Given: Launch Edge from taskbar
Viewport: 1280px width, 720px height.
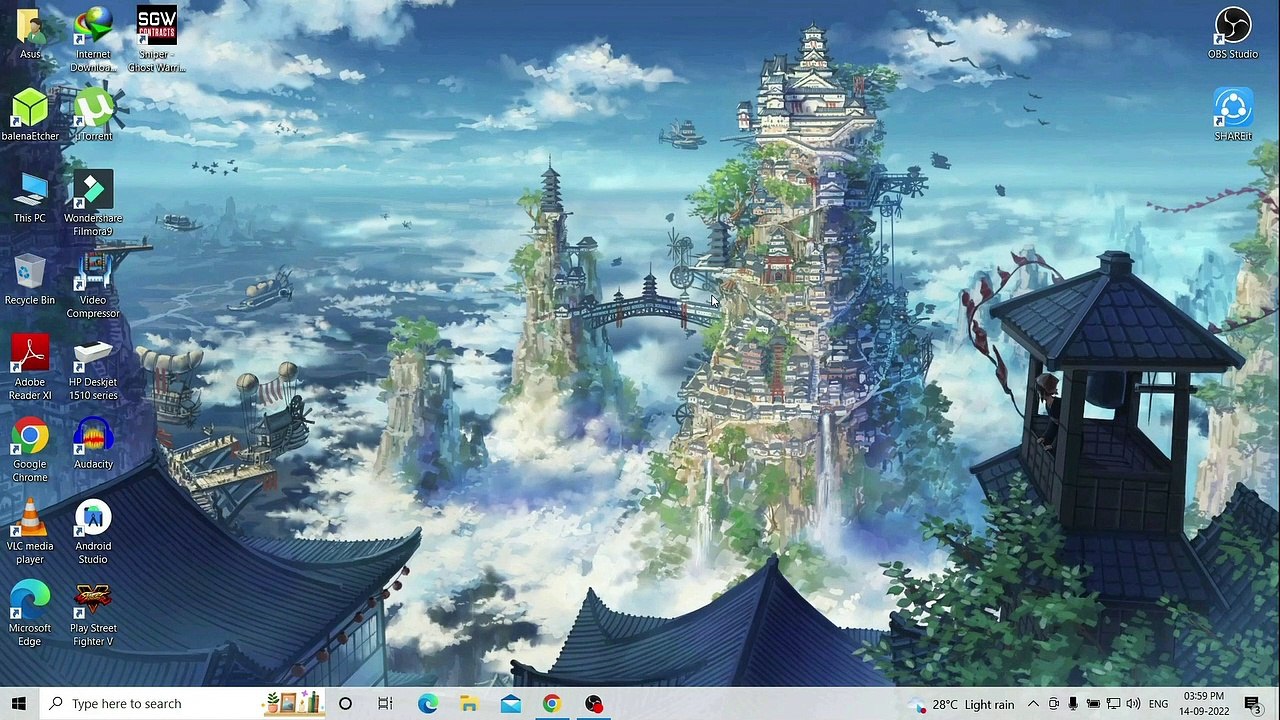Looking at the screenshot, I should point(427,704).
